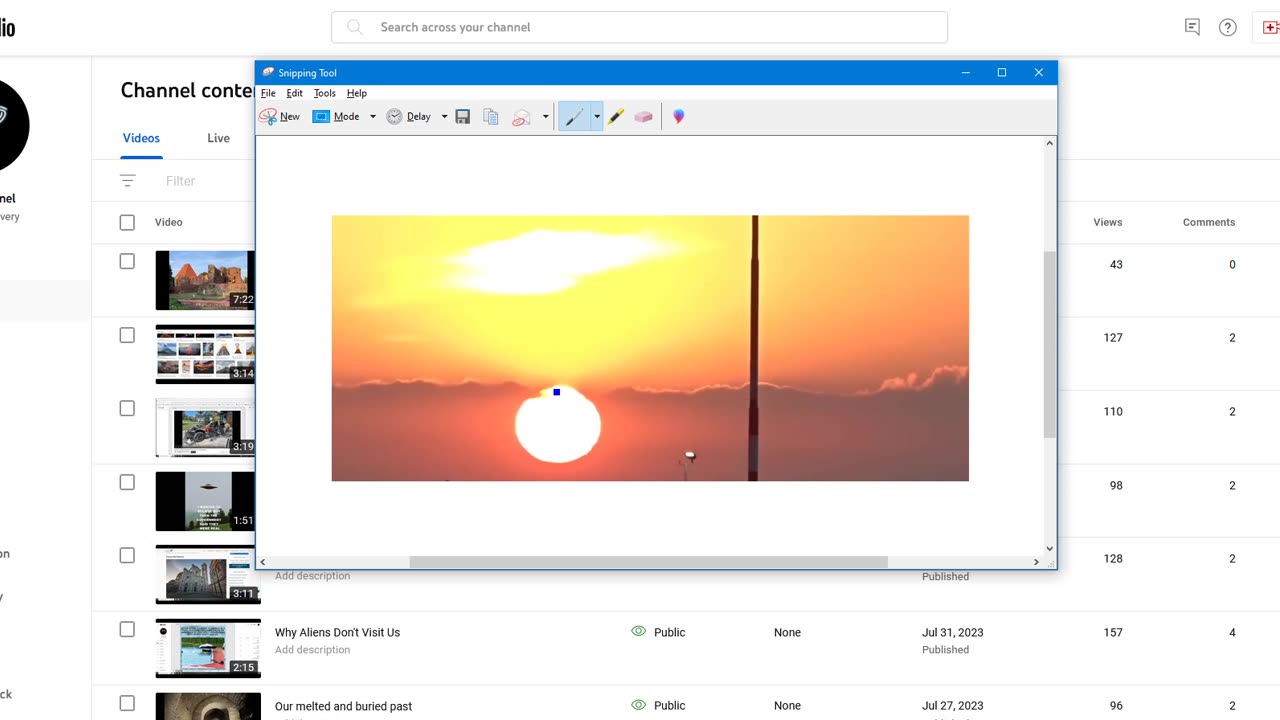The image size is (1280, 720).
Task: Check the box for the 3:11 video row
Action: click(127, 555)
